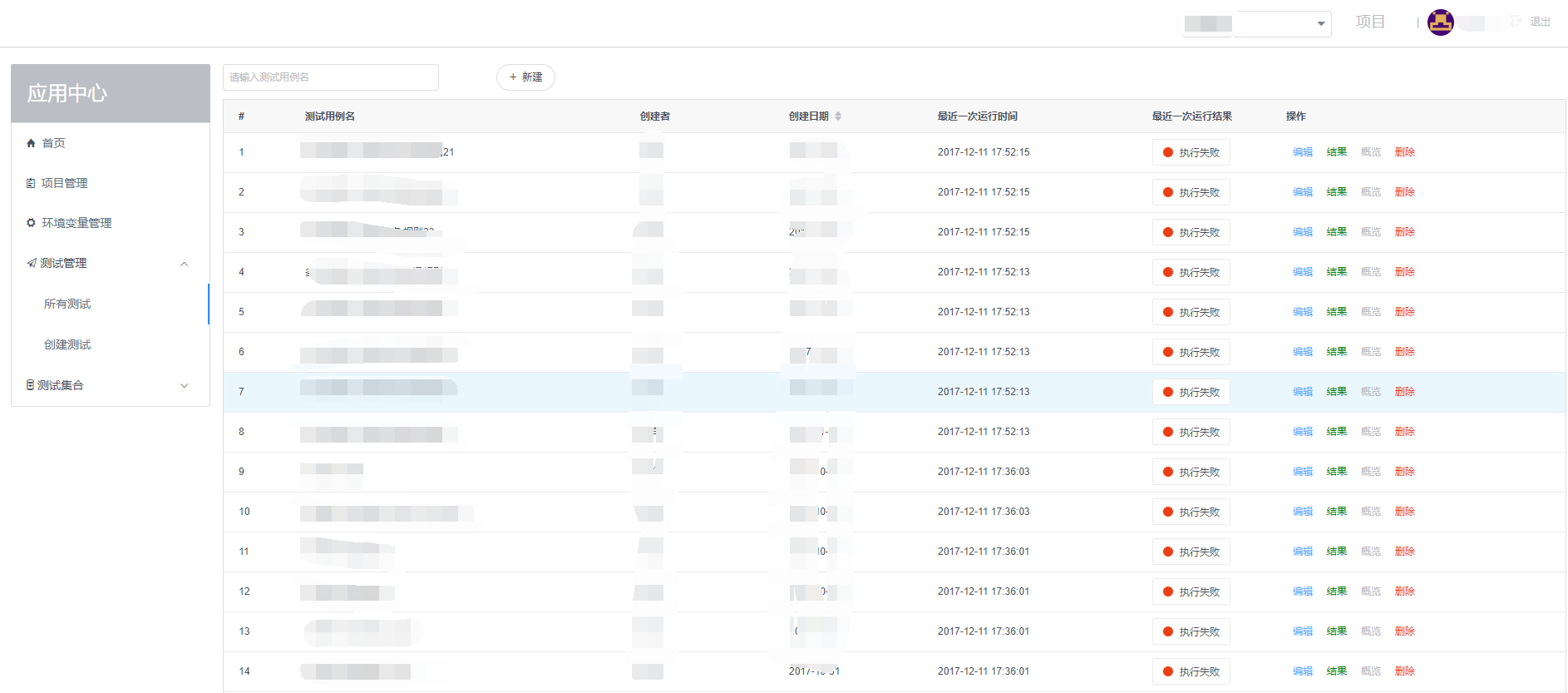This screenshot has width=1568, height=693.
Task: Collapse the 测试管理 submenu chevron
Action: (x=185, y=264)
